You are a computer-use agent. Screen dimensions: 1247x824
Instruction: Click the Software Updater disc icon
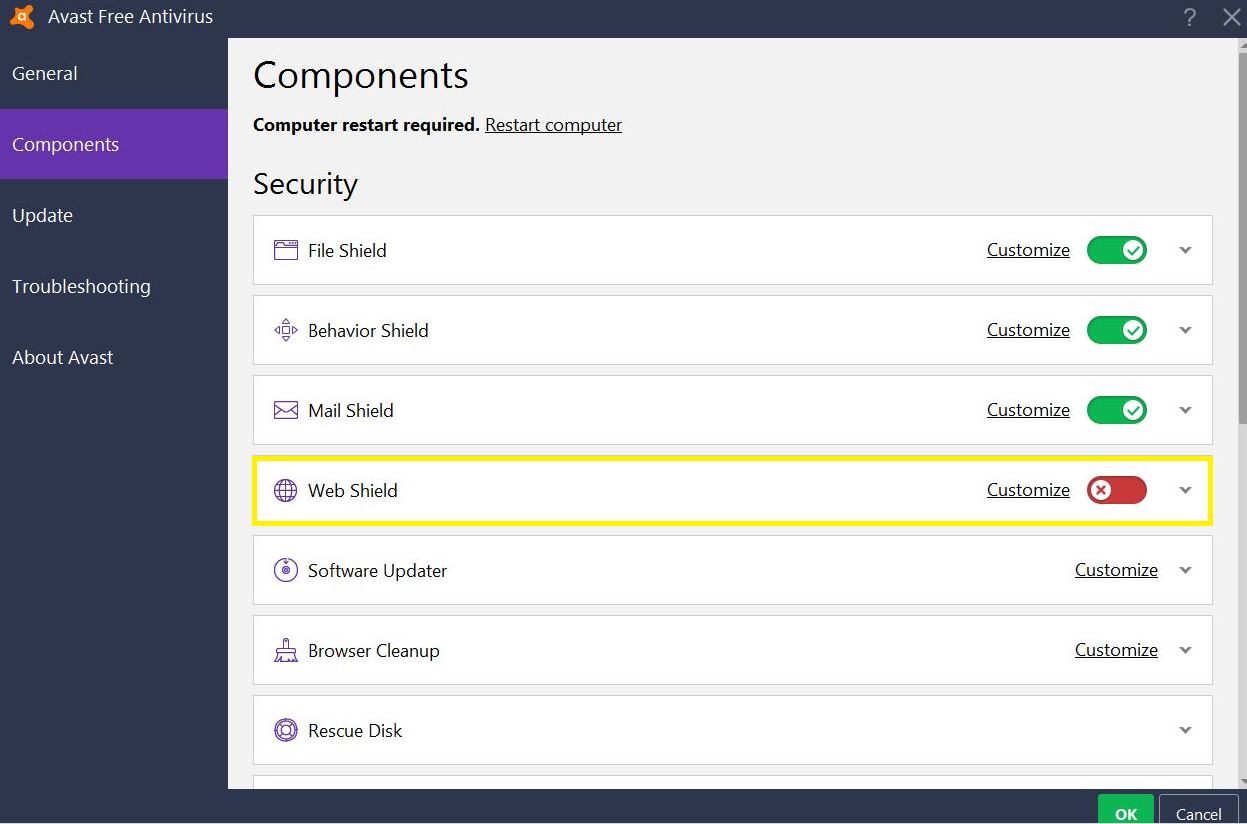click(x=286, y=570)
